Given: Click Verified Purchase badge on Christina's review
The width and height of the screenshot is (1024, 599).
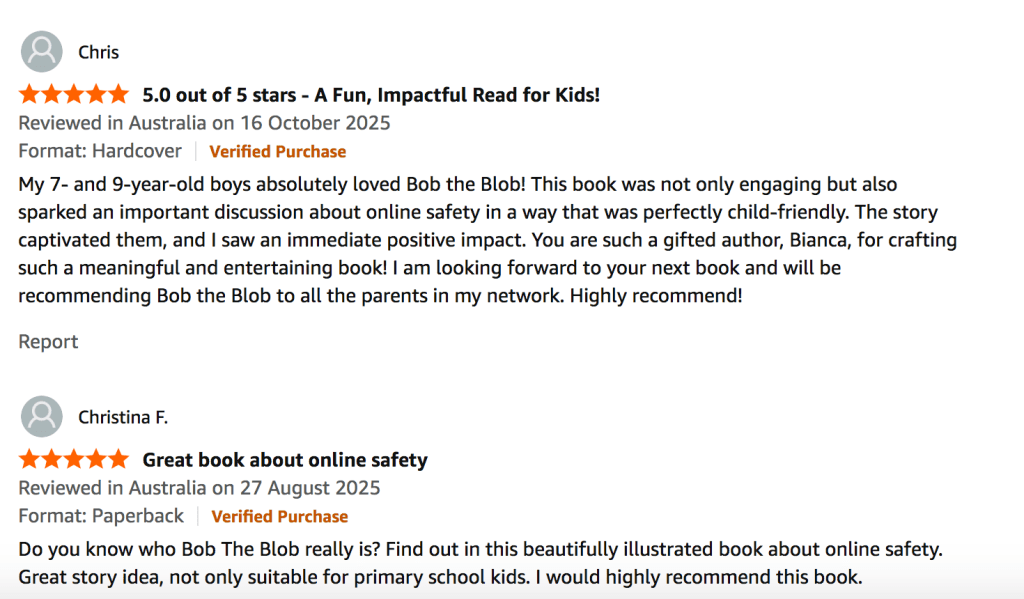Looking at the screenshot, I should tap(280, 517).
